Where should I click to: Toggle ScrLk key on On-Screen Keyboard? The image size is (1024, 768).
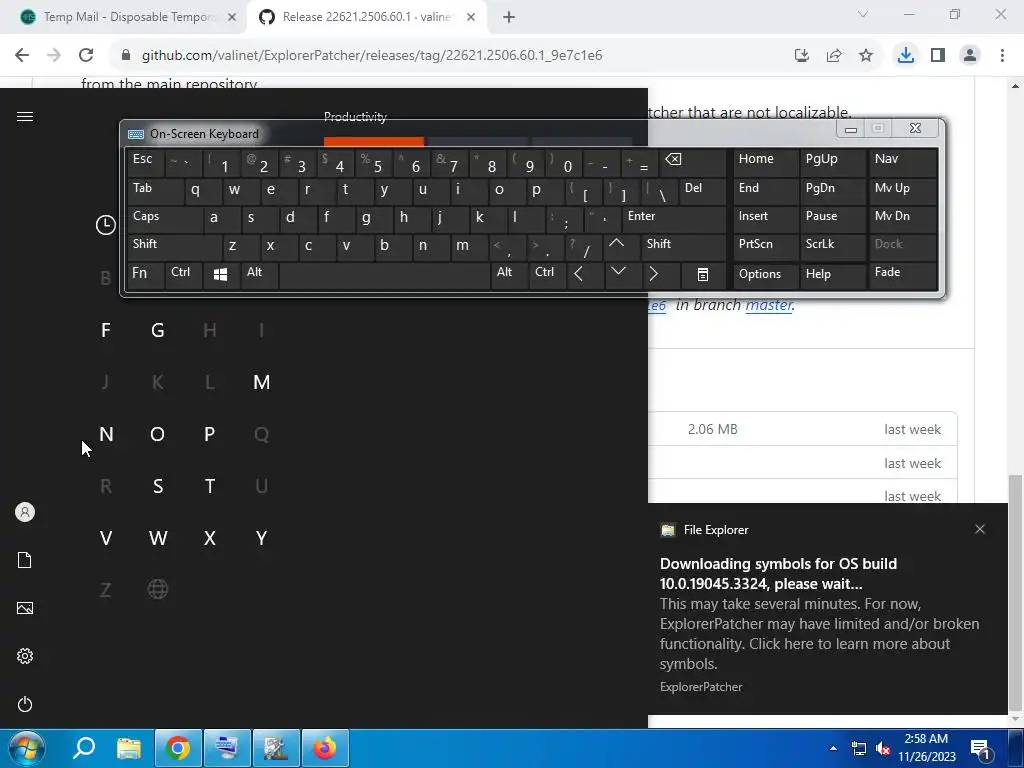[x=832, y=247]
